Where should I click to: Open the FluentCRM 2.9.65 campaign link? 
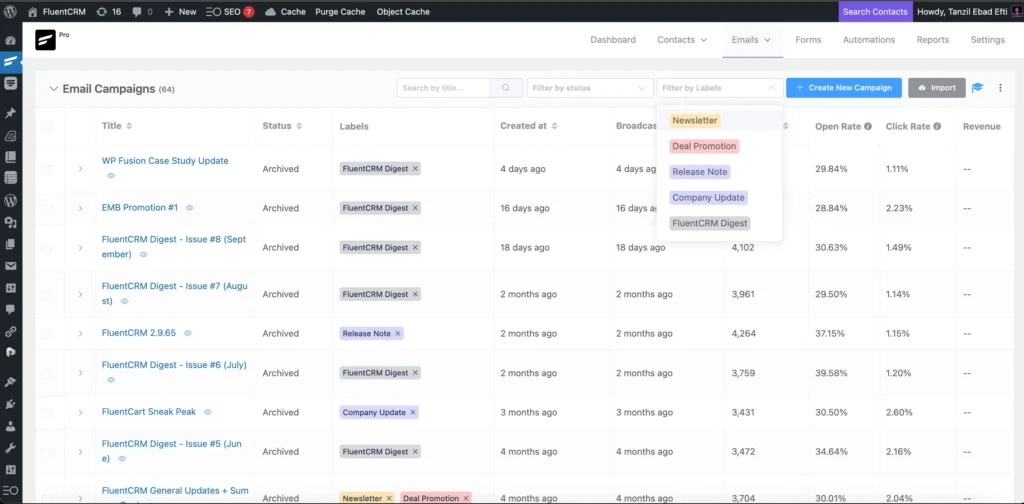pyautogui.click(x=139, y=333)
